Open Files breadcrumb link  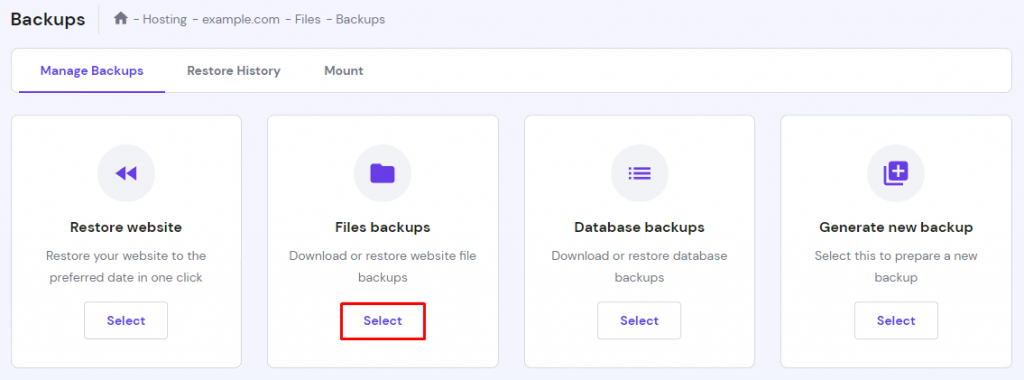coord(308,20)
